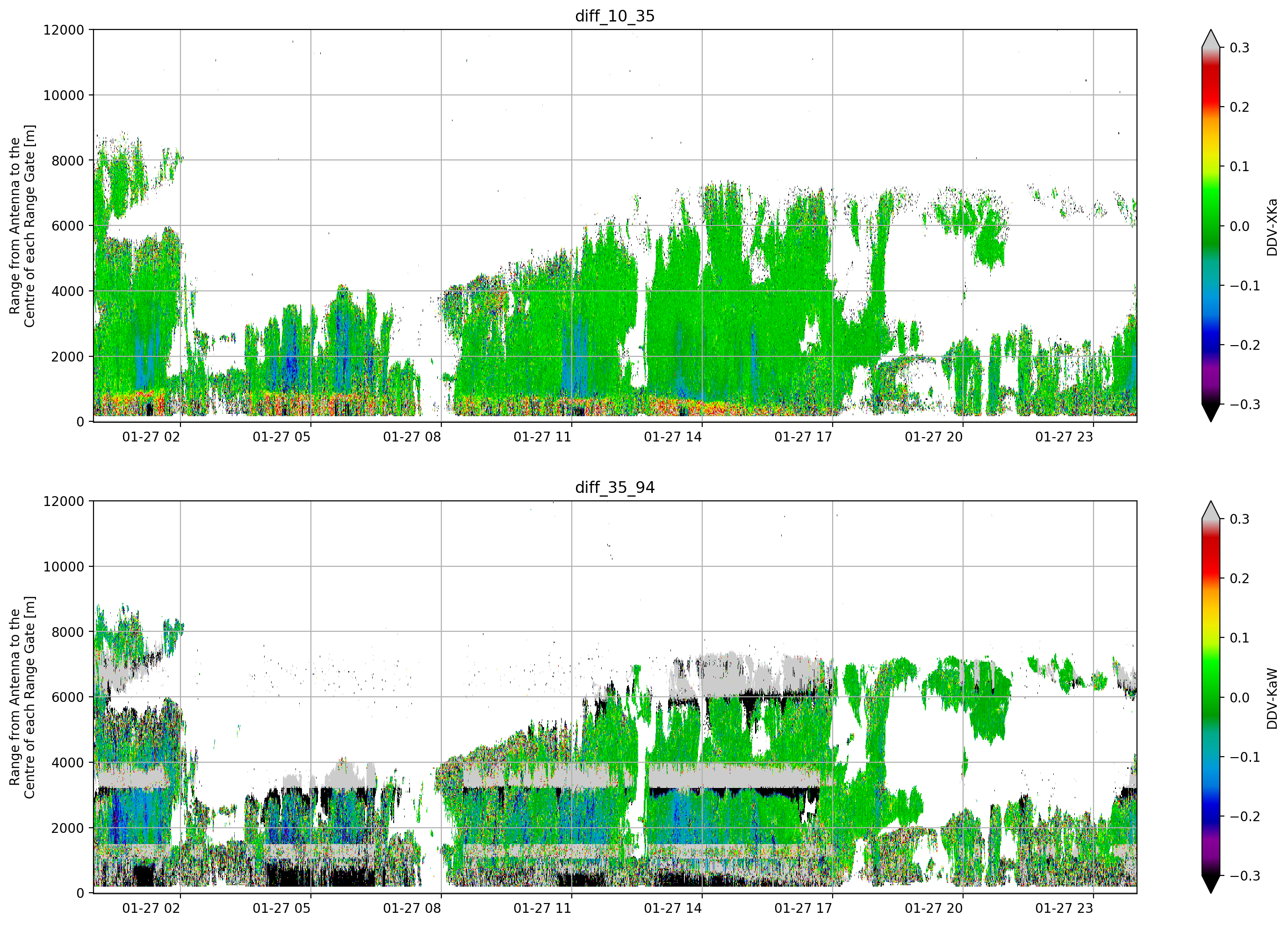
Task: Select the DDV-KaW colorbar label
Action: 1272,698
